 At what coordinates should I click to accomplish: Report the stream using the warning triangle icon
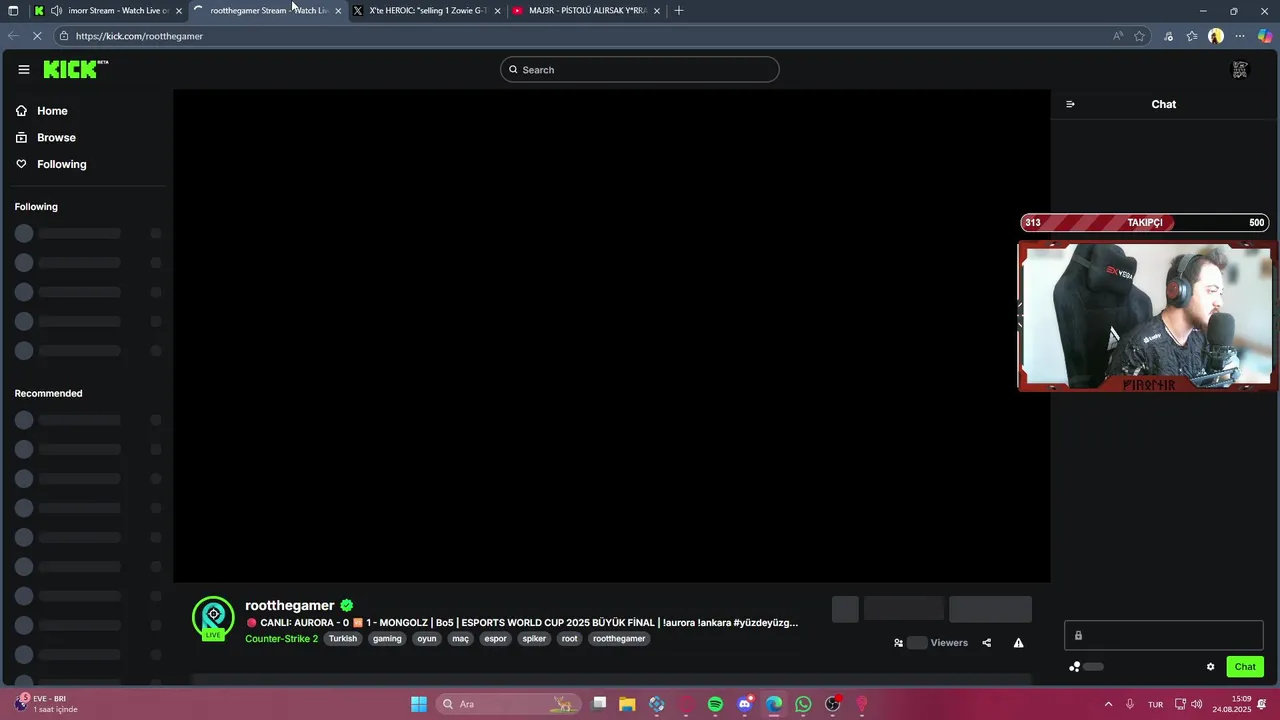[1018, 643]
